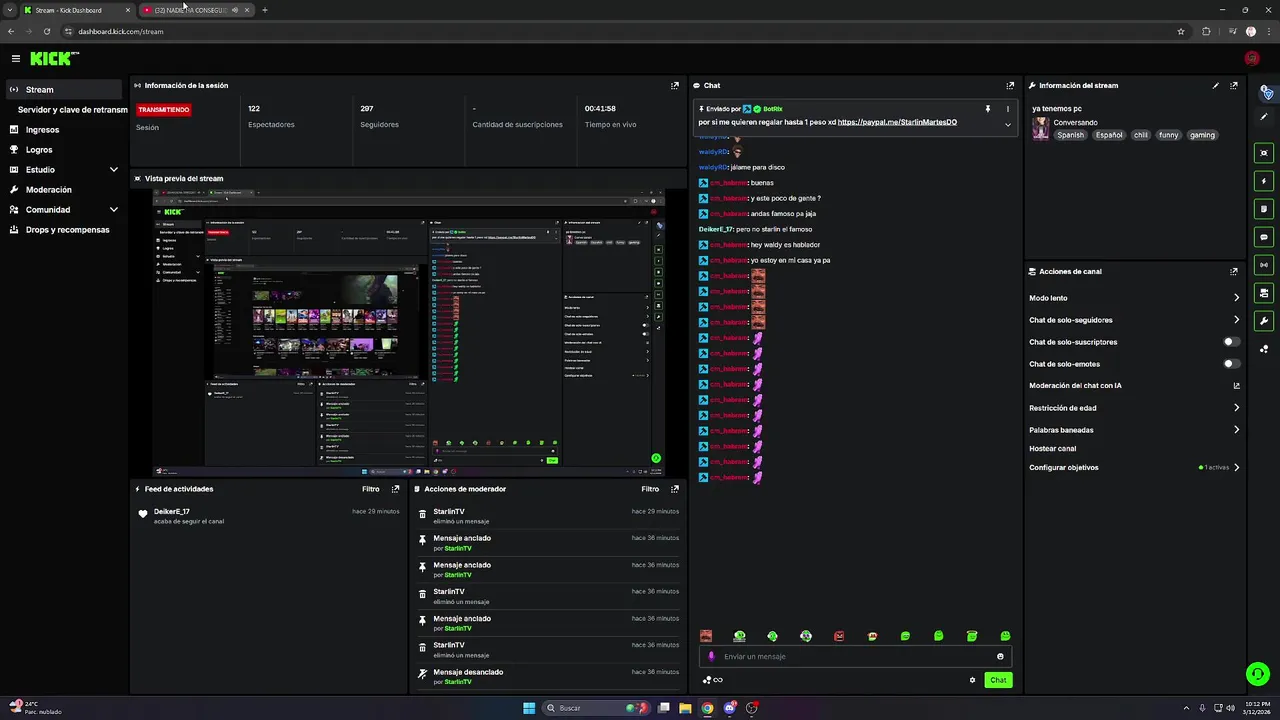This screenshot has height=720, width=1280.
Task: Pop out the Acciones de moderador panel
Action: point(675,490)
